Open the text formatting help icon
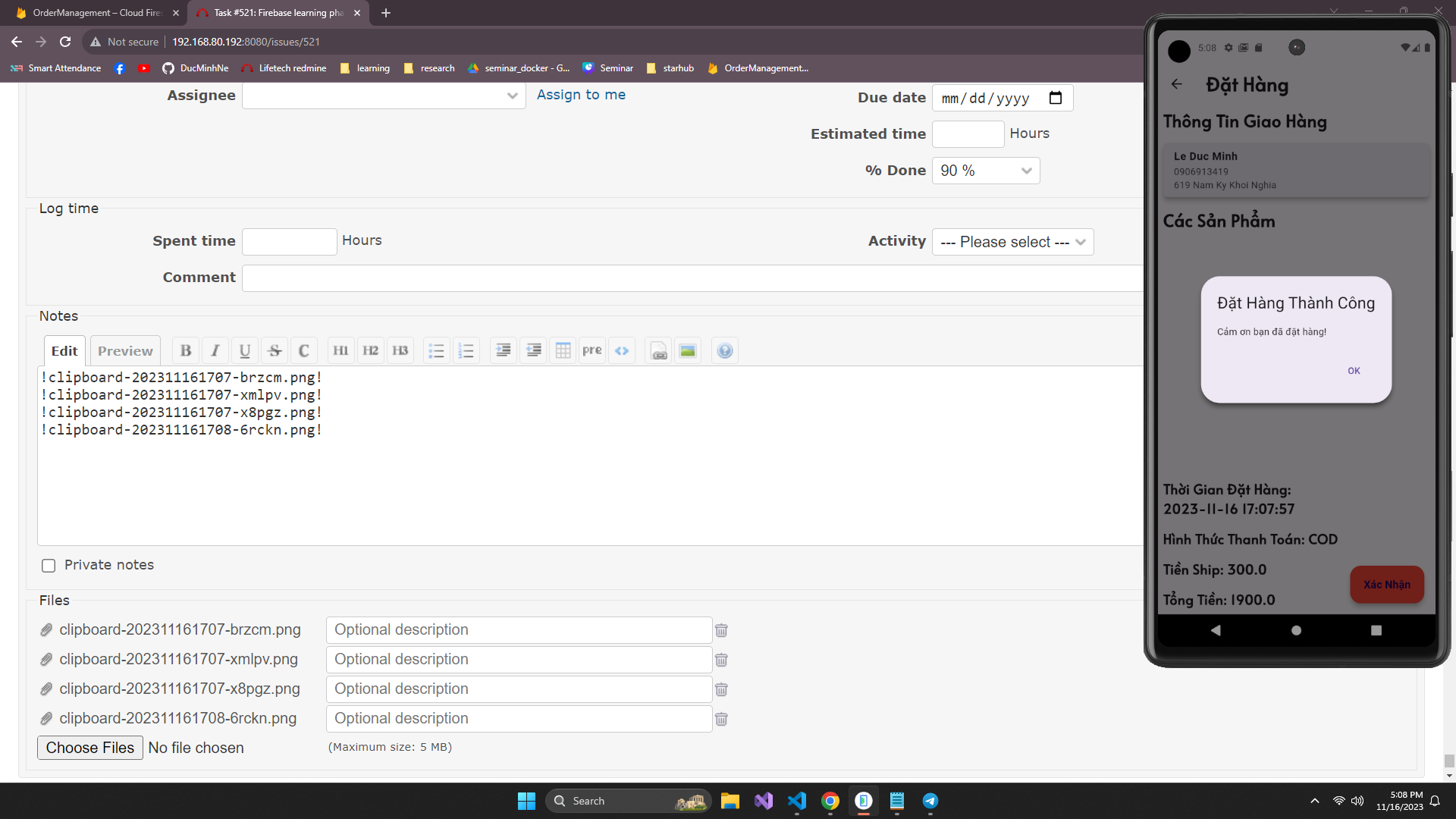This screenshot has height=819, width=1456. tap(725, 350)
